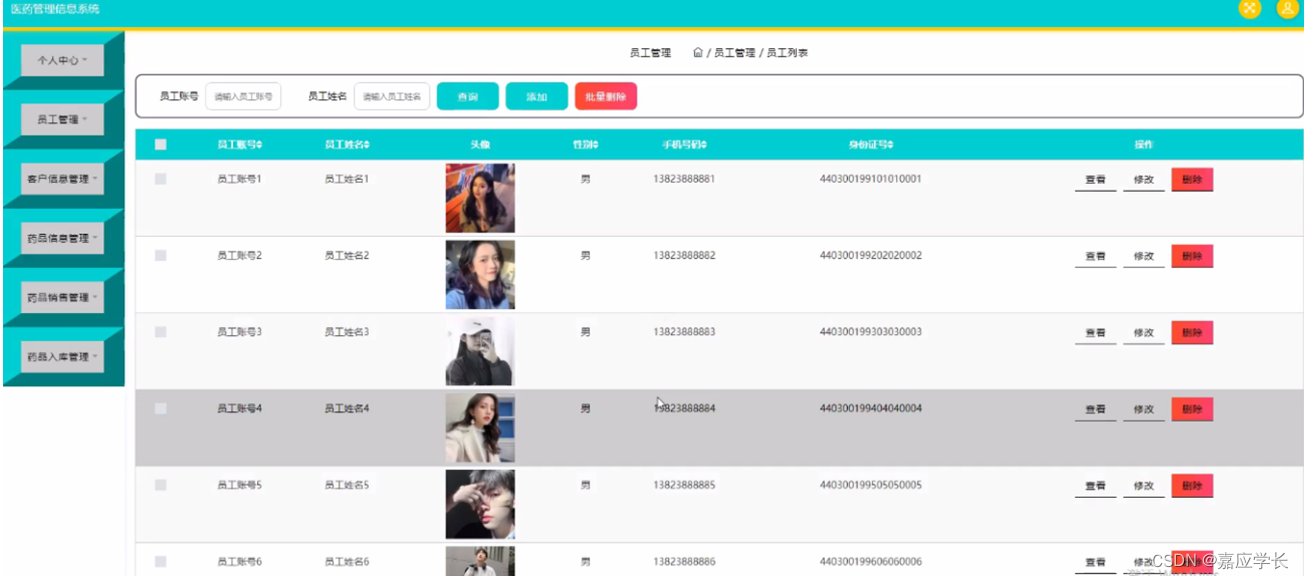This screenshot has width=1304, height=579.
Task: Expand the 员工管理 sidebar menu
Action: tap(62, 119)
